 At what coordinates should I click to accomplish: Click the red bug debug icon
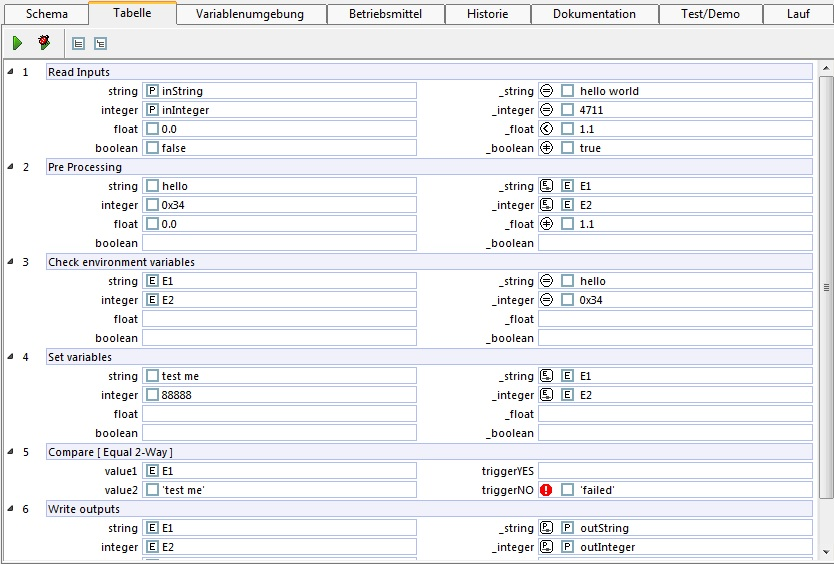[x=44, y=43]
